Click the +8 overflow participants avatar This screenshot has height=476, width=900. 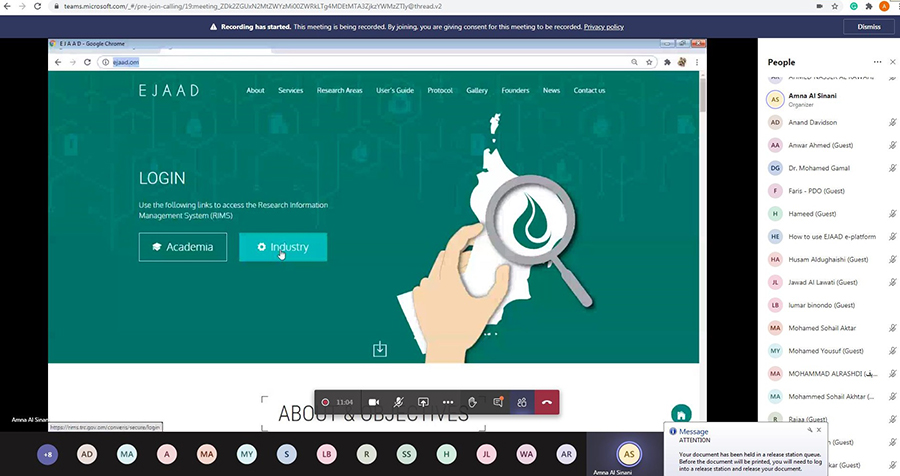coord(48,454)
